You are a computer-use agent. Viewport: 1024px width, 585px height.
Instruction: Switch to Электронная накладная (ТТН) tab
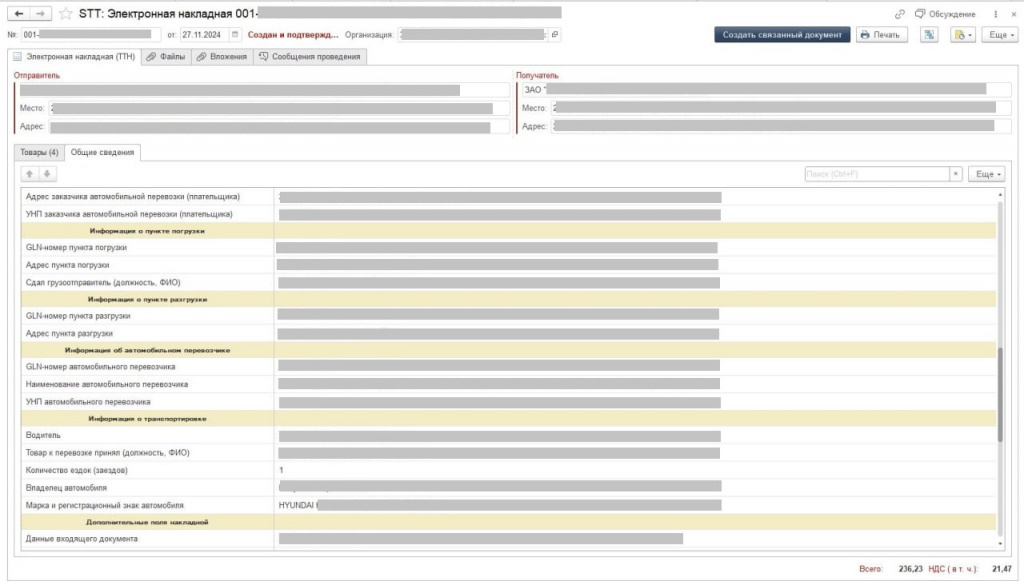[74, 57]
